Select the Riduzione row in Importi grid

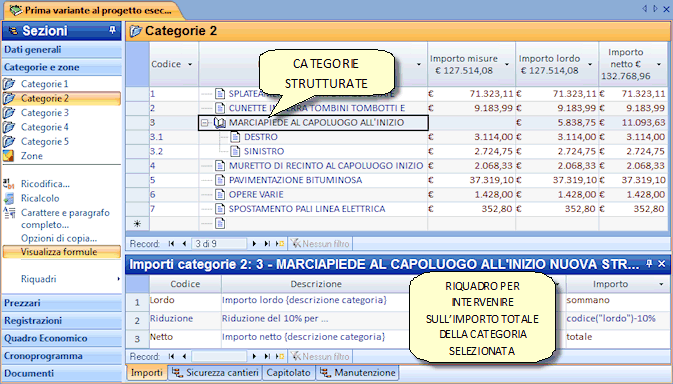(137, 321)
